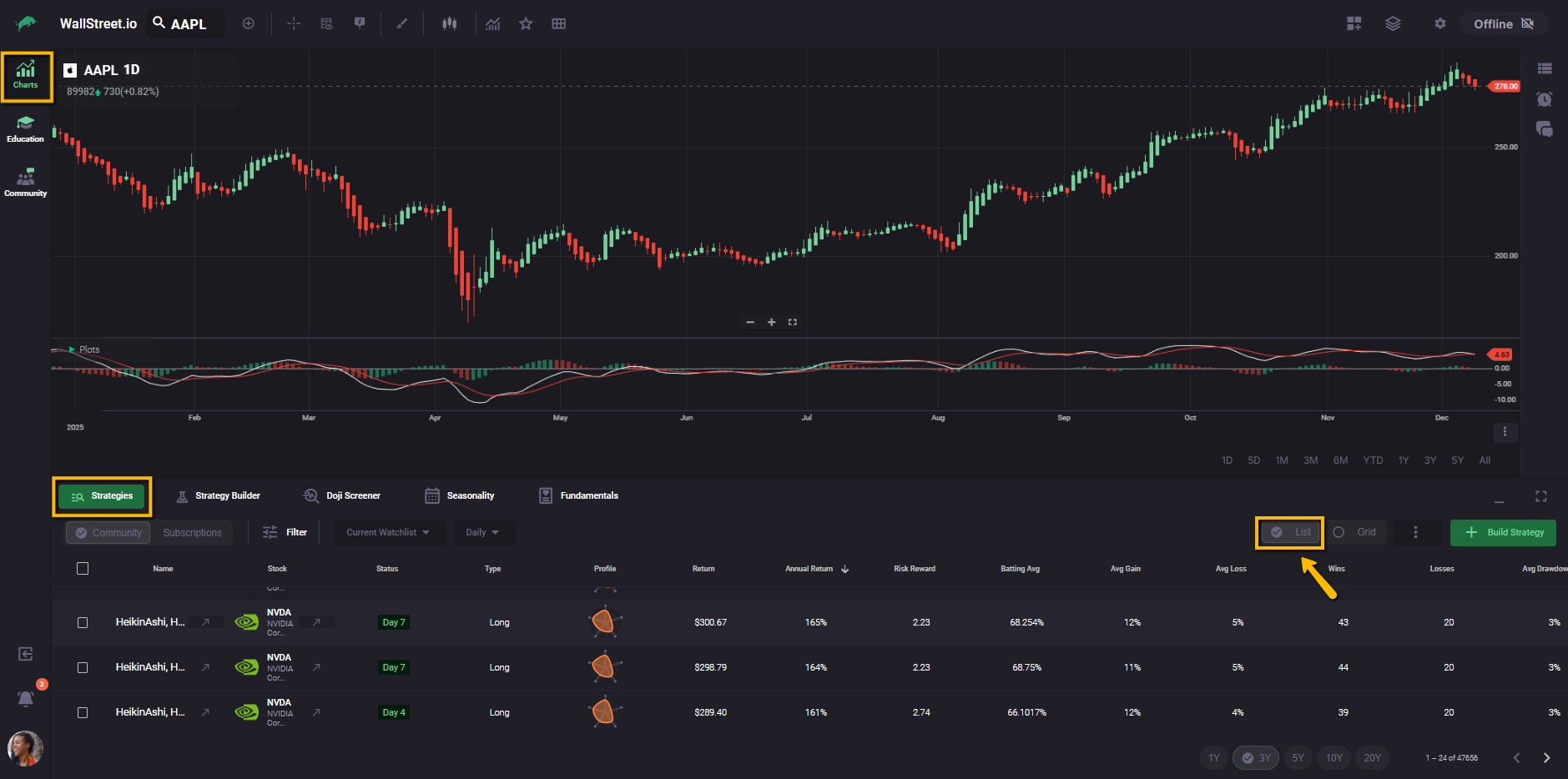The width and height of the screenshot is (1568, 779).
Task: Check the select-all checkbox in table header
Action: pyautogui.click(x=83, y=569)
